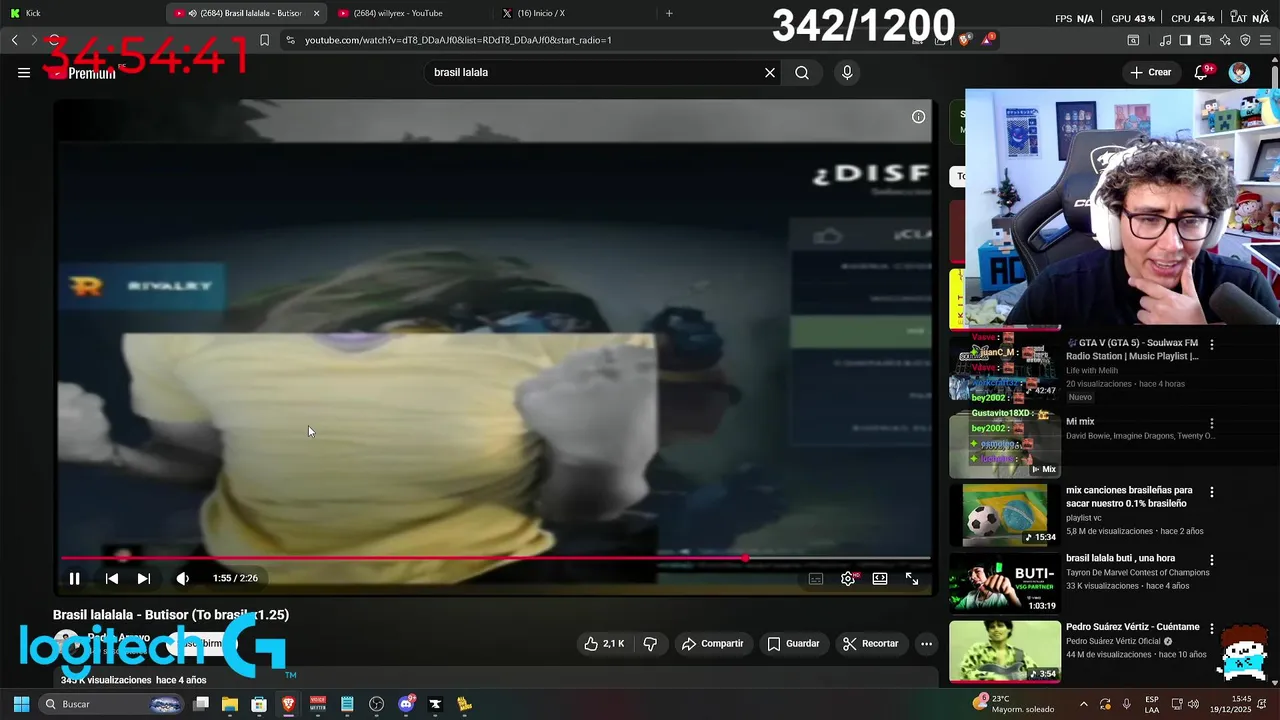This screenshot has width=1280, height=720.
Task: Open the account avatar menu
Action: (x=1239, y=72)
